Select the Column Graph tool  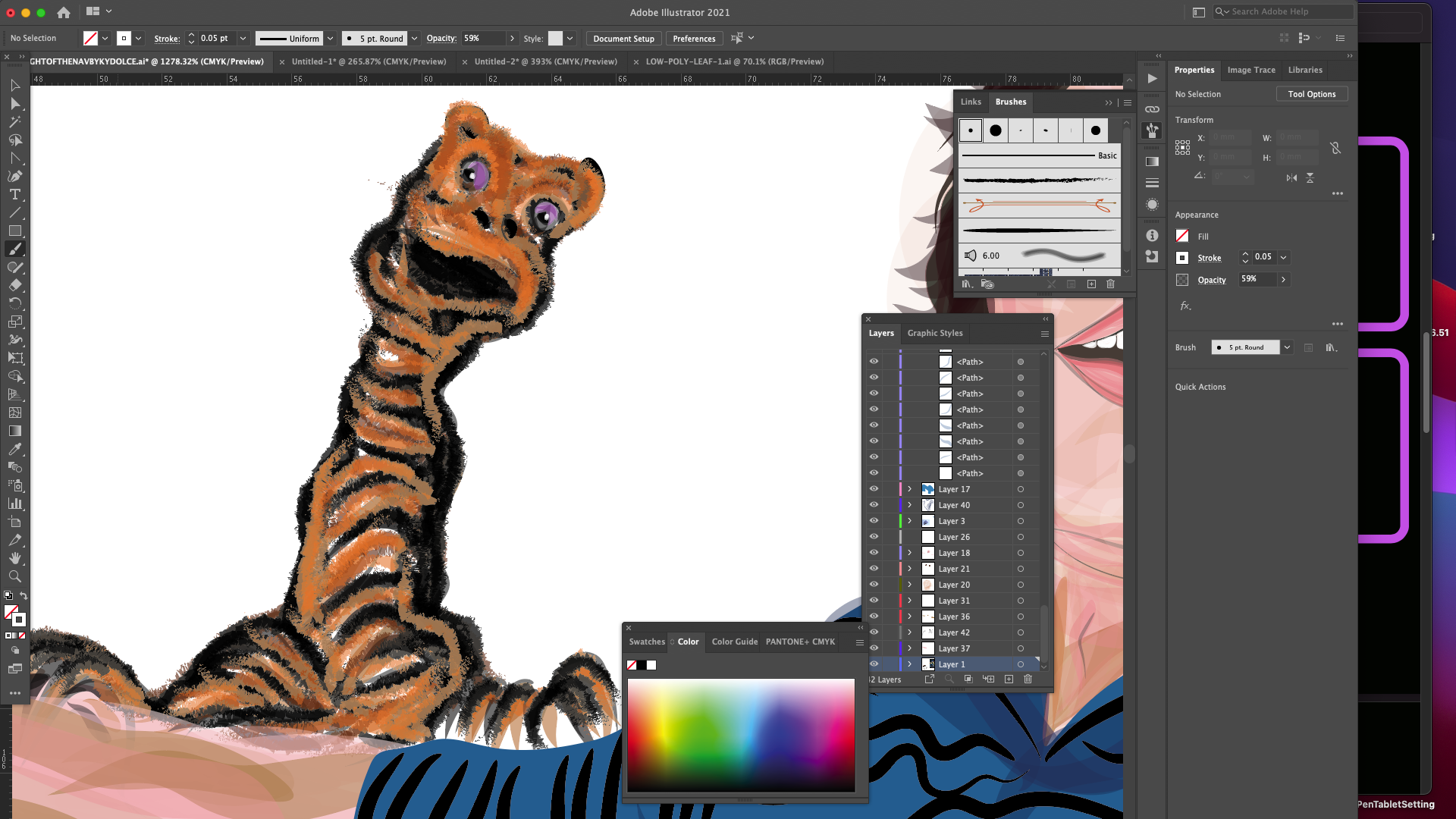pos(14,504)
